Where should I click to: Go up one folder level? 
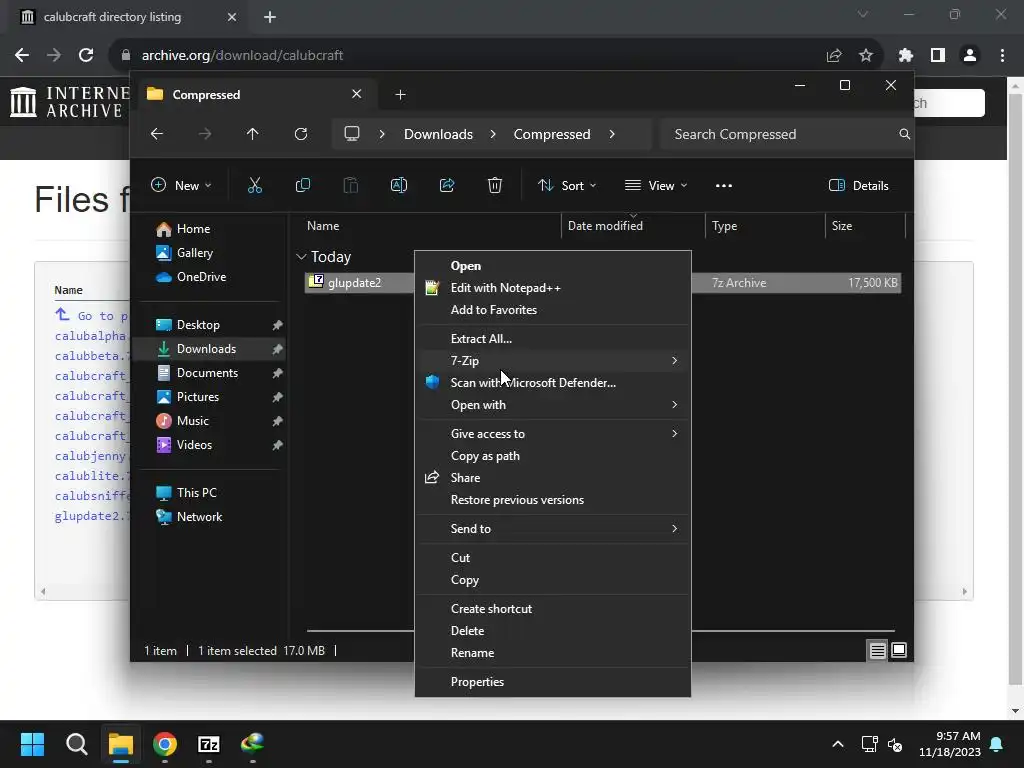(x=253, y=134)
